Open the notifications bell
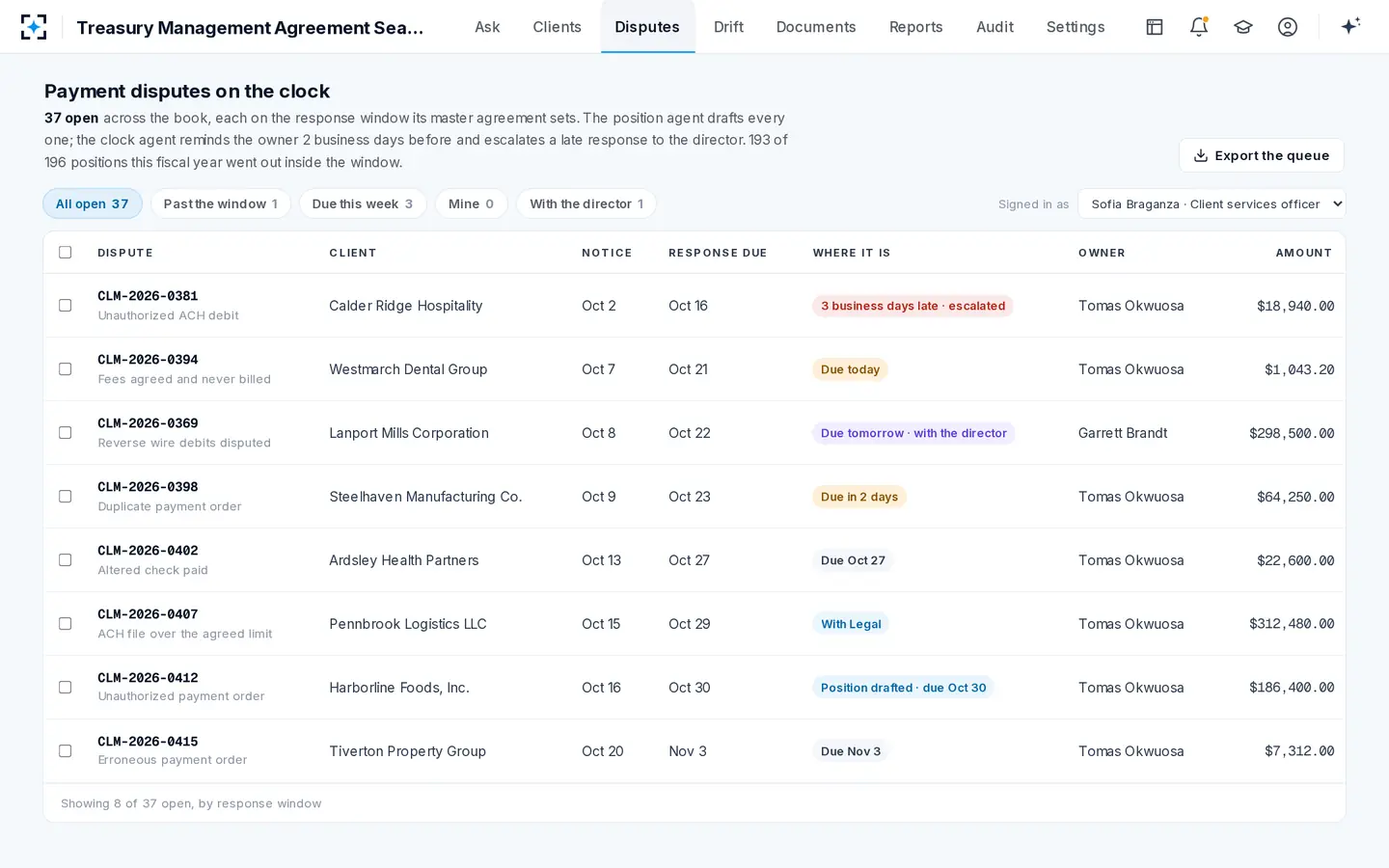 1199,27
